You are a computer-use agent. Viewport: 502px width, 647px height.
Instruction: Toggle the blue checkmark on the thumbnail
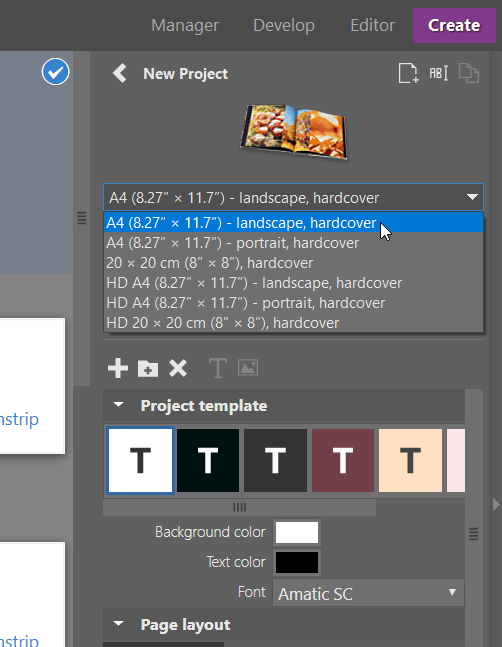[55, 72]
